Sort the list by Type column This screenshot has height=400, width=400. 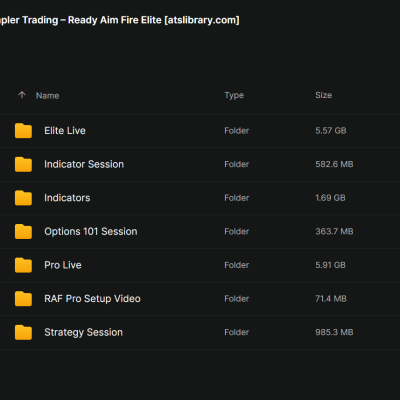click(234, 95)
